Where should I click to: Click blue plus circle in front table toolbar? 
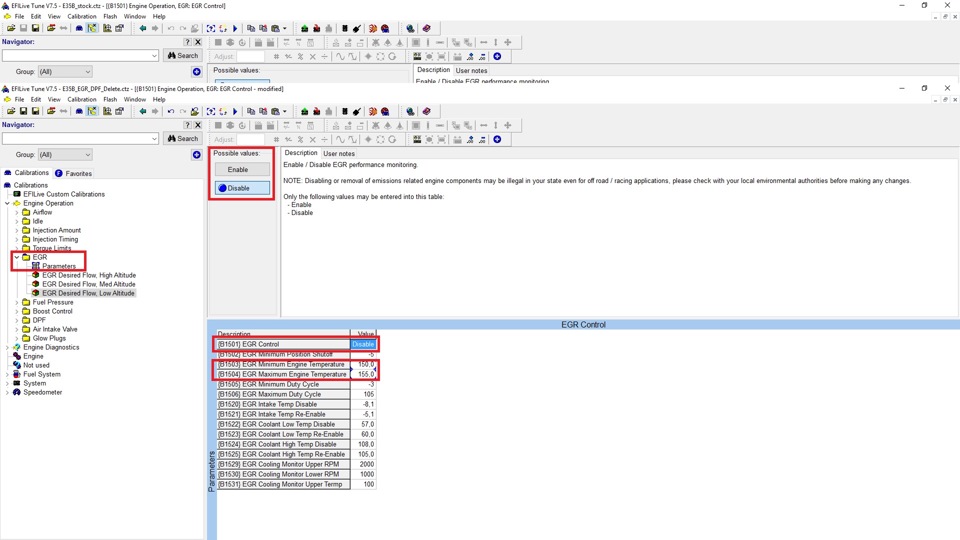click(x=497, y=140)
